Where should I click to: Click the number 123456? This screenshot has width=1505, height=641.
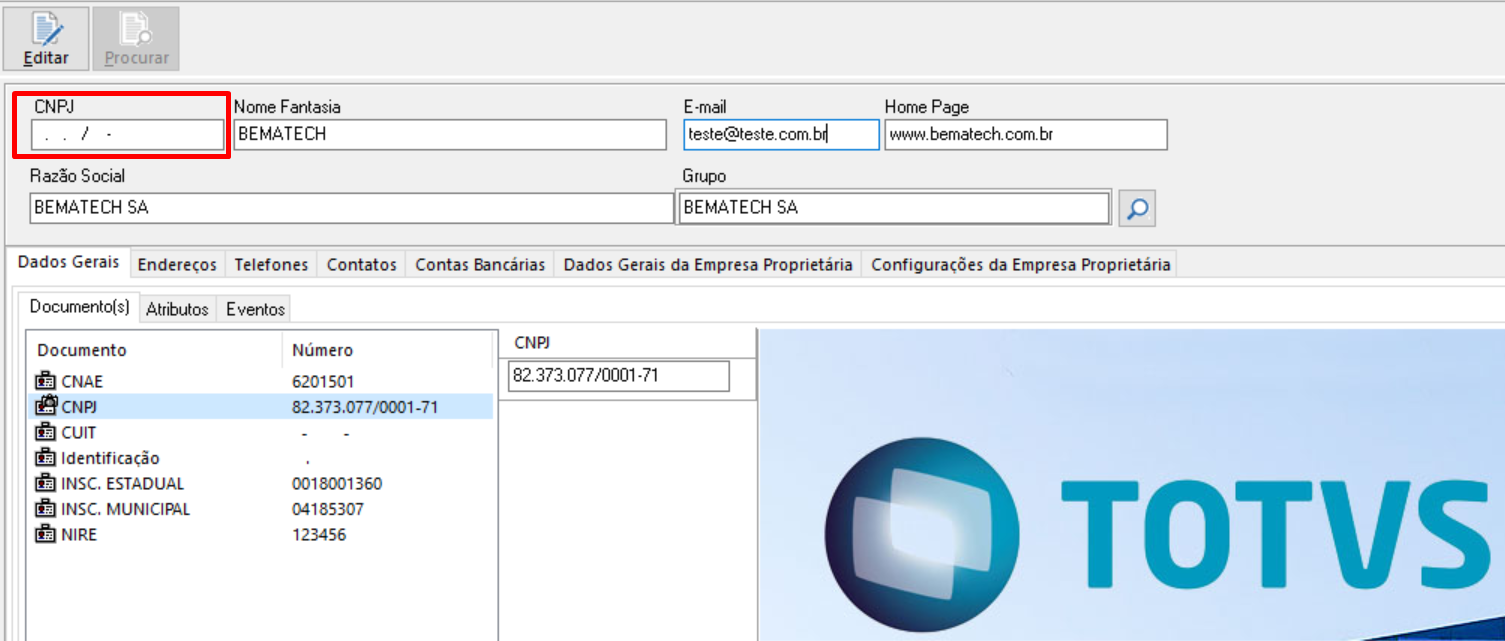point(319,535)
